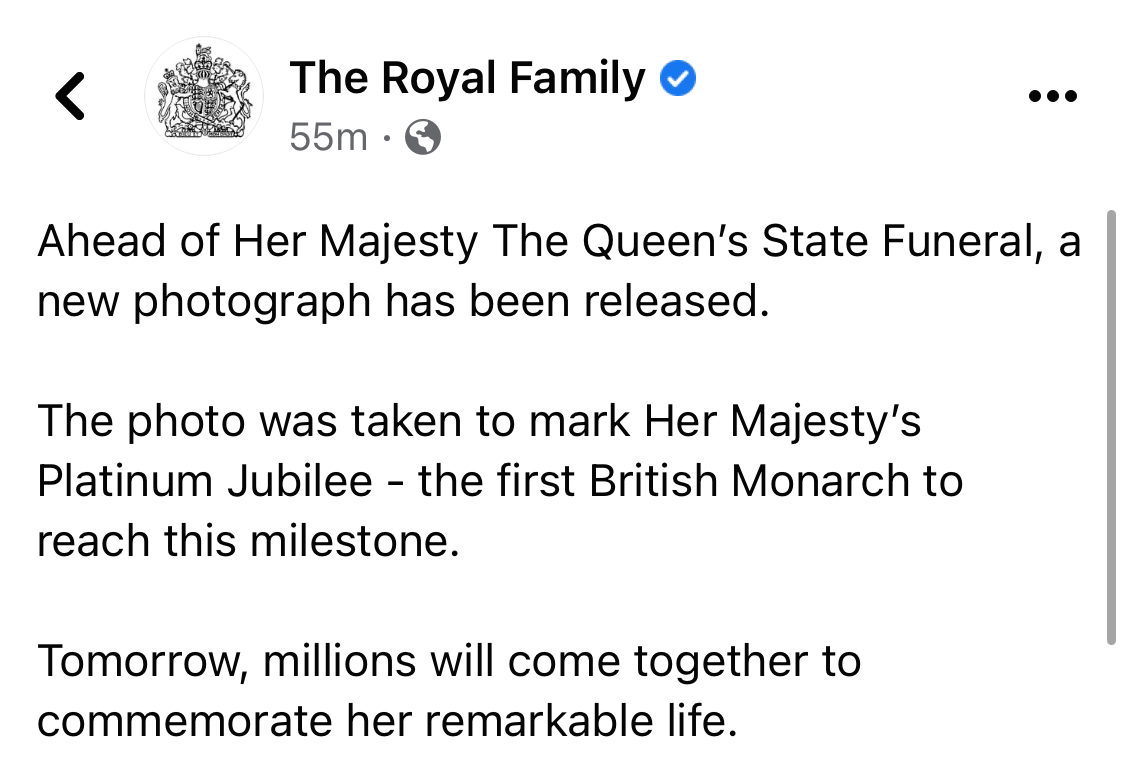The width and height of the screenshot is (1125, 777).
Task: Click the dot separator beside the timestamp
Action: coord(387,138)
